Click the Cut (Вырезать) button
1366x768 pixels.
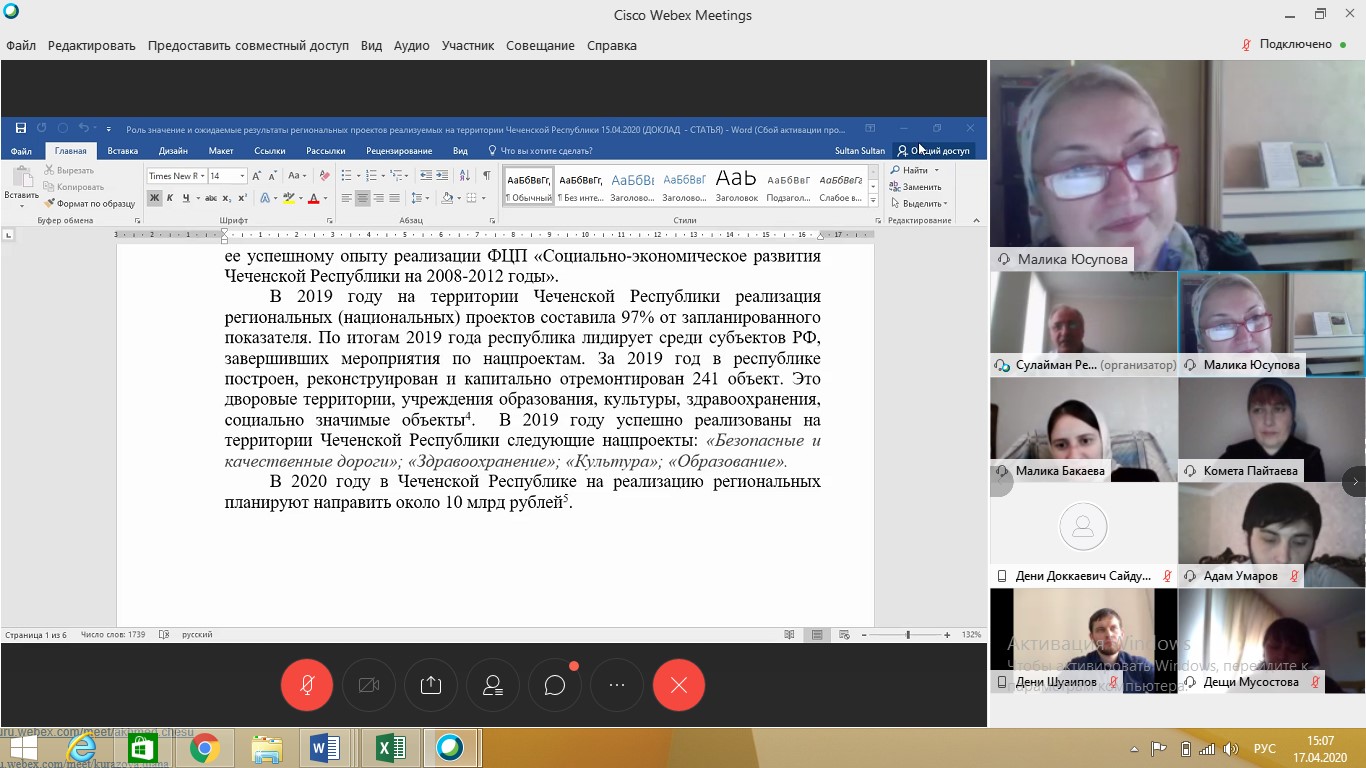pos(69,171)
